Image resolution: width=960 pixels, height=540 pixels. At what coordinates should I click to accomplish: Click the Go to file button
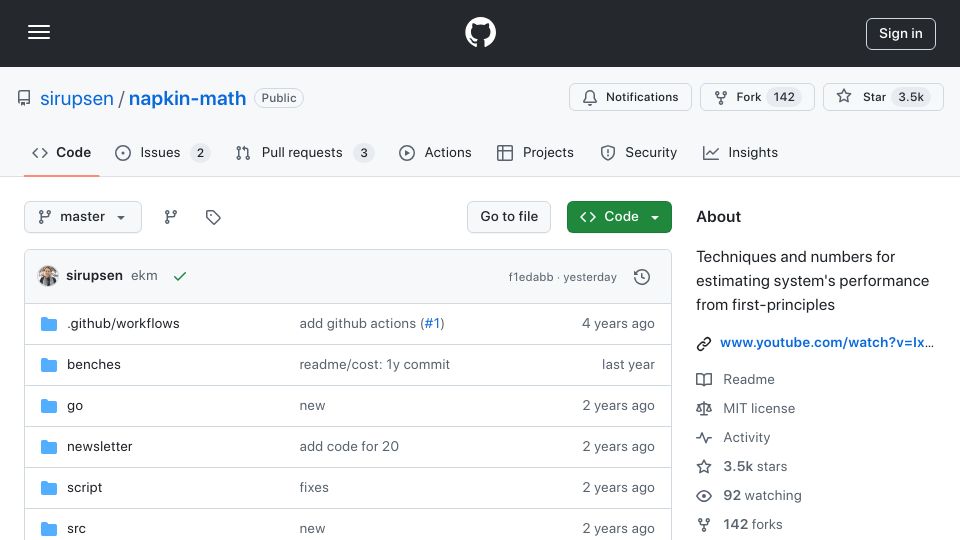(x=509, y=217)
